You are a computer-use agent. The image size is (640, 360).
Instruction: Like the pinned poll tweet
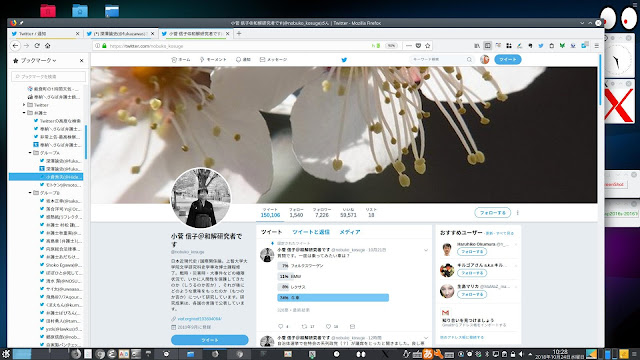tap(329, 327)
